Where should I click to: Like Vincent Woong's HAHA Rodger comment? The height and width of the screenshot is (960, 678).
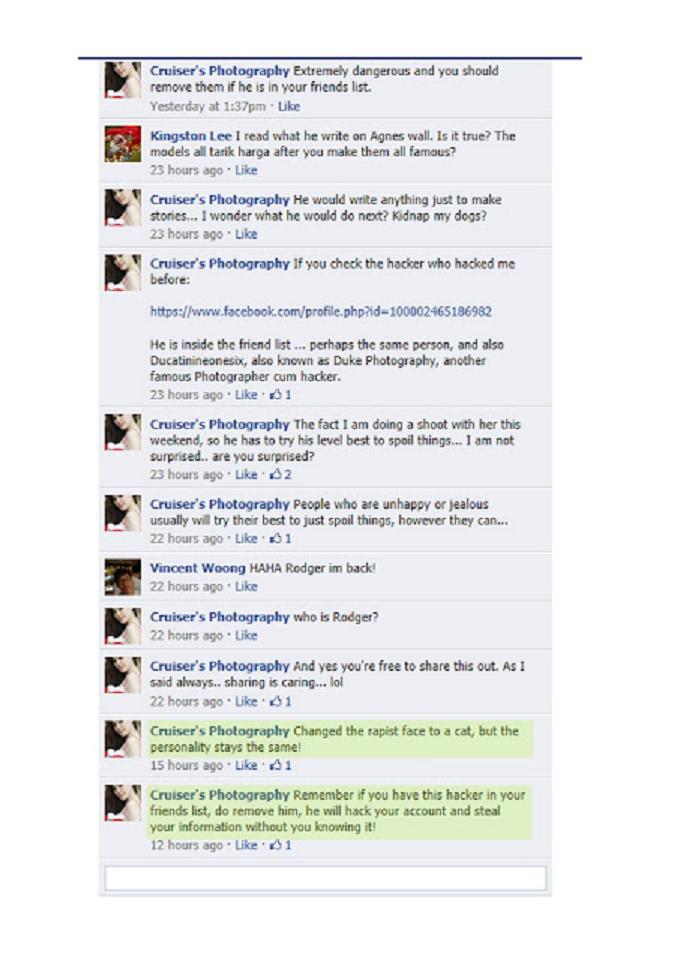(246, 587)
